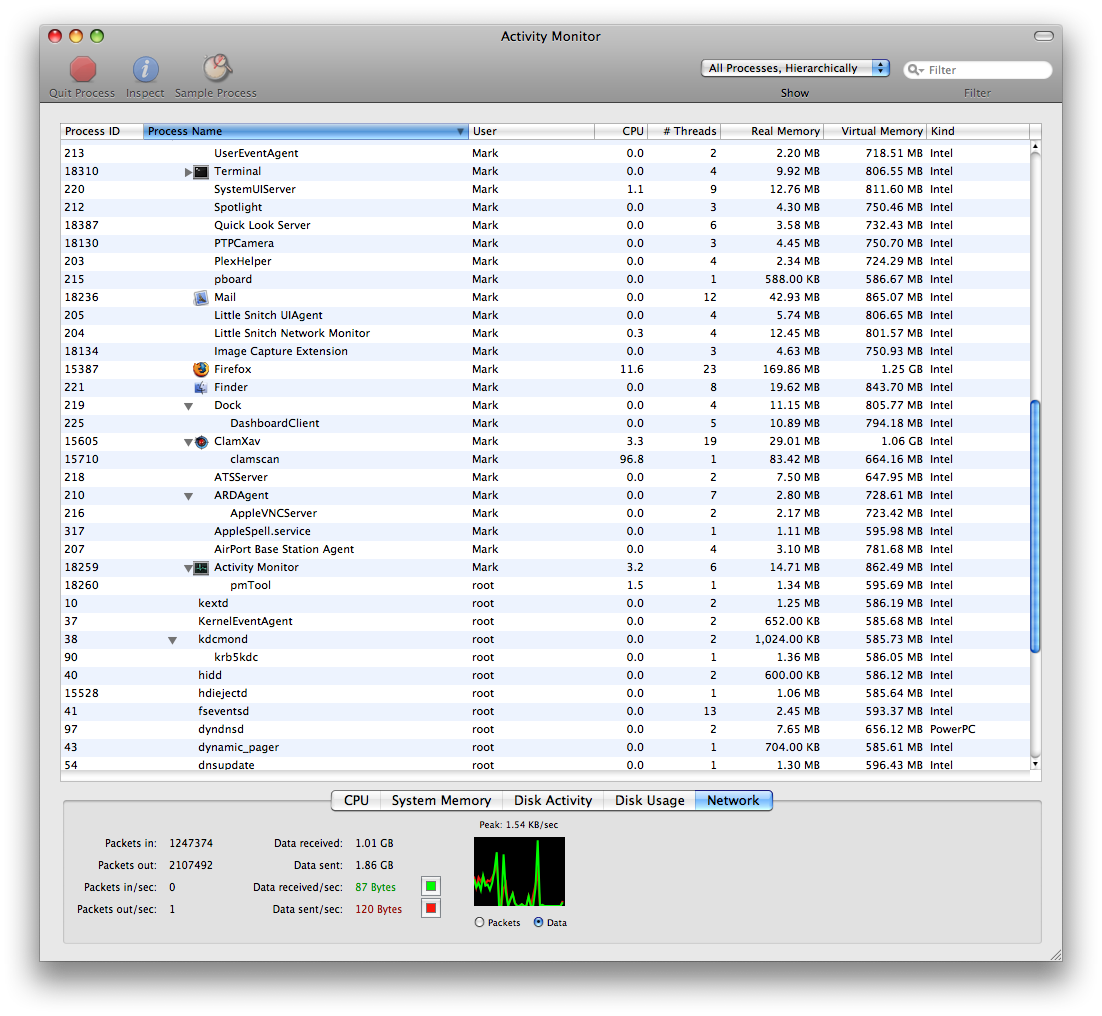Click the Quit Process stop-sign icon
This screenshot has height=1016, width=1102.
point(82,70)
